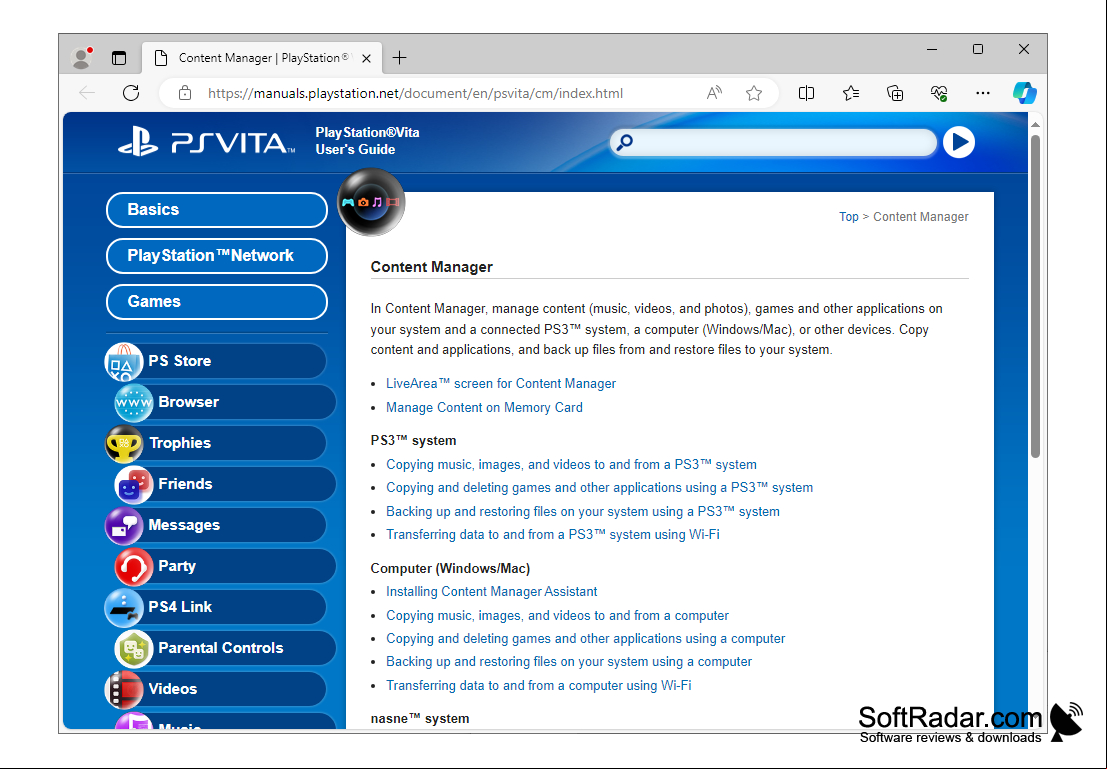Open Copying and deleting games using computer link

pos(585,638)
